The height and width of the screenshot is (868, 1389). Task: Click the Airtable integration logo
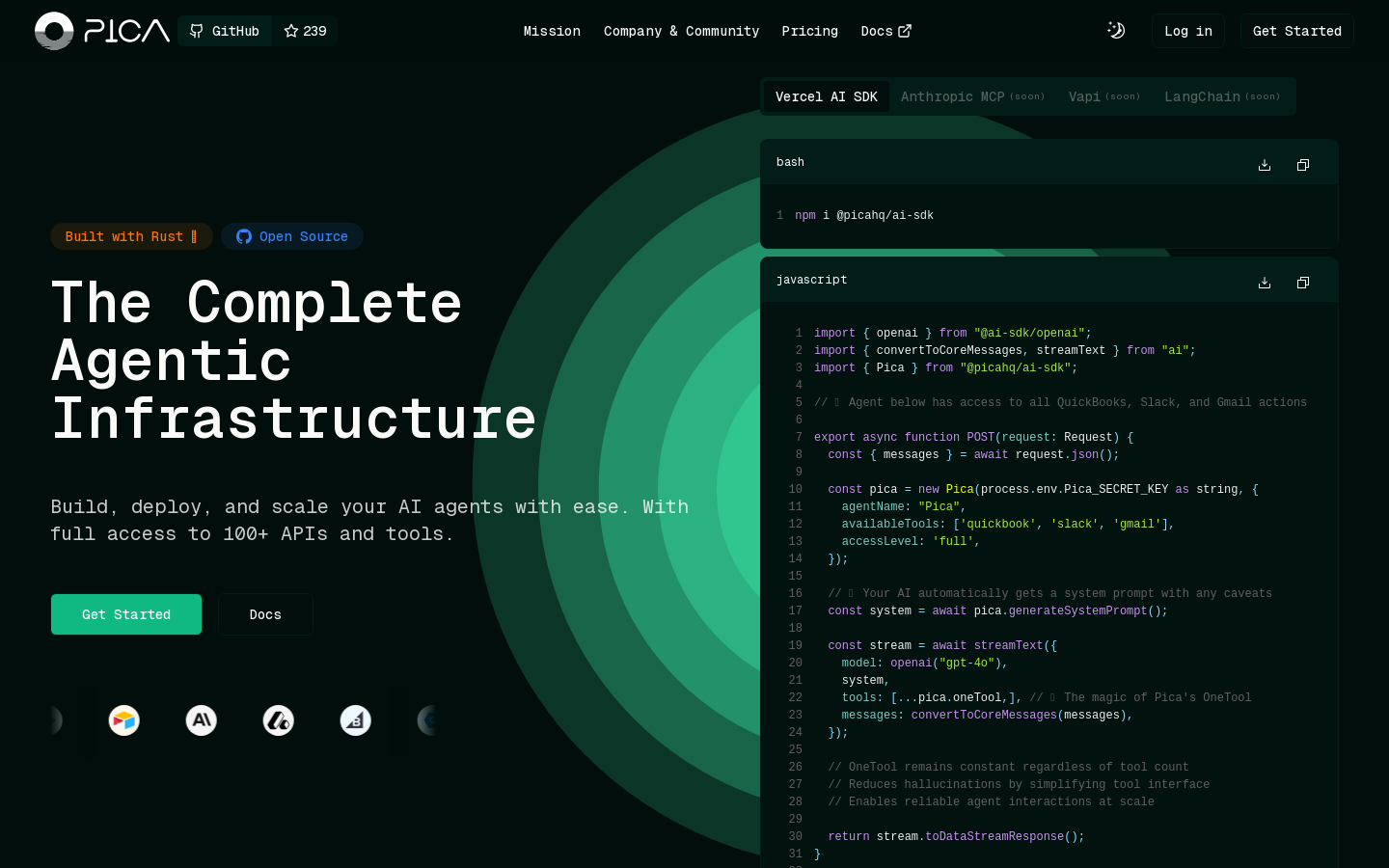(x=124, y=720)
